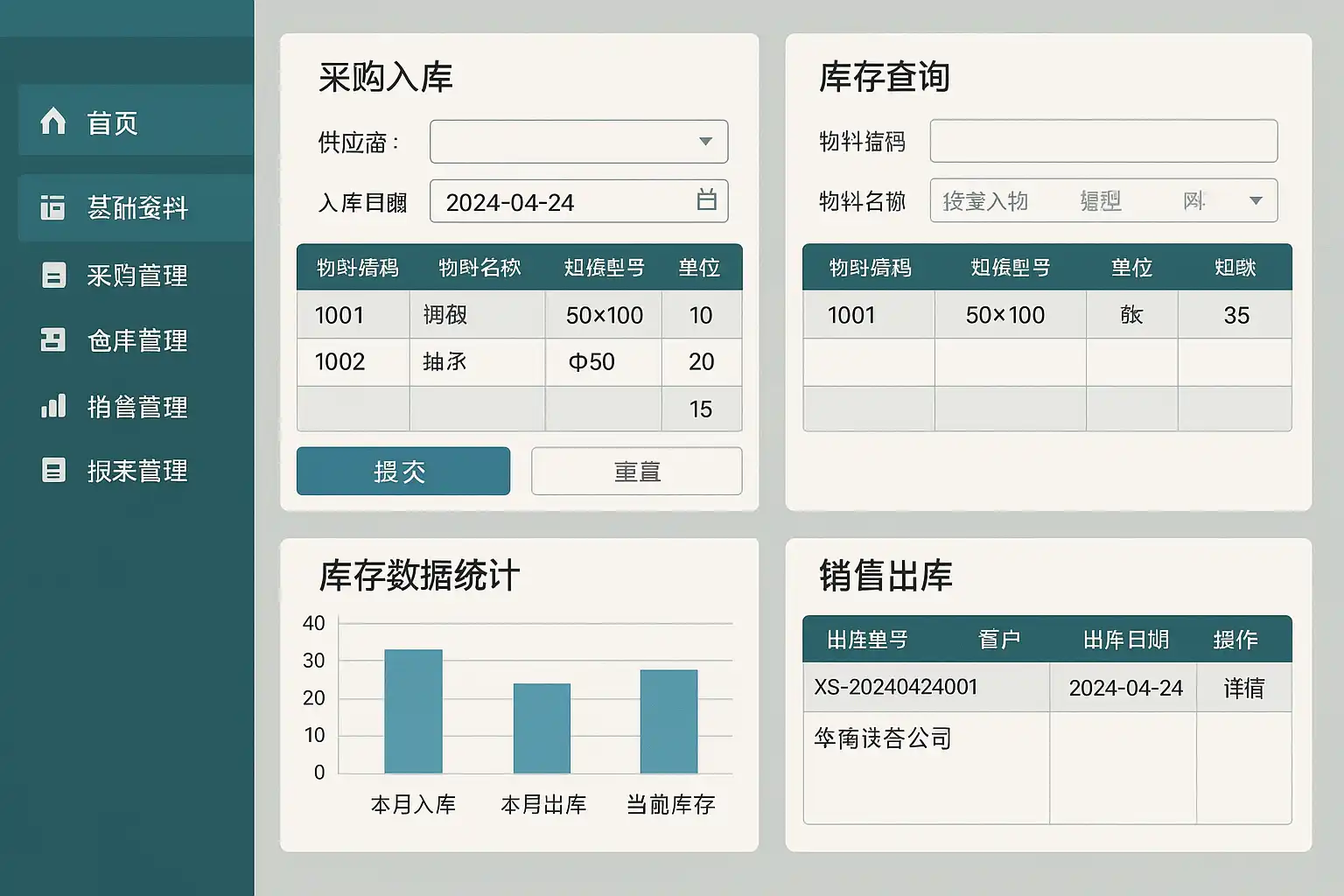Select the 当前库存 bar in chart
Viewport: 1344px width, 896px height.
click(x=668, y=721)
